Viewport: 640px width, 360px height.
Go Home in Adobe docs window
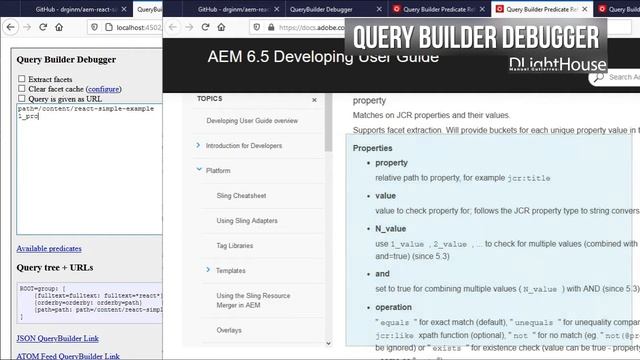pyautogui.click(x=221, y=27)
